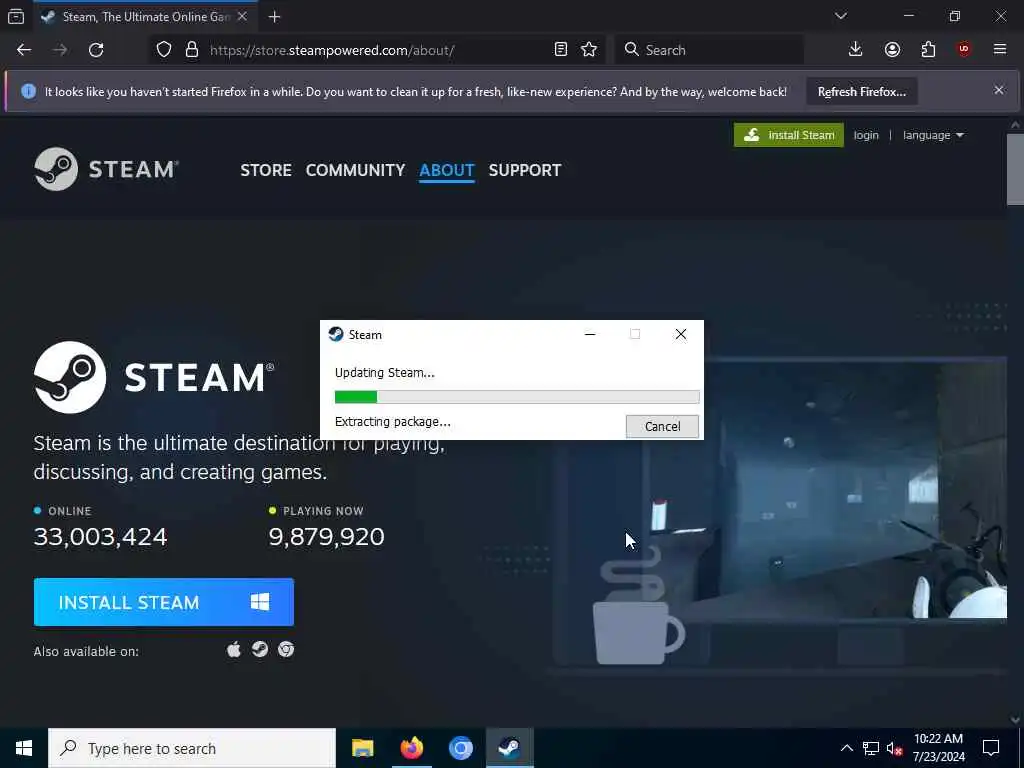Show hidden tray icons chevron
Viewport: 1024px width, 768px height.
pyautogui.click(x=846, y=748)
